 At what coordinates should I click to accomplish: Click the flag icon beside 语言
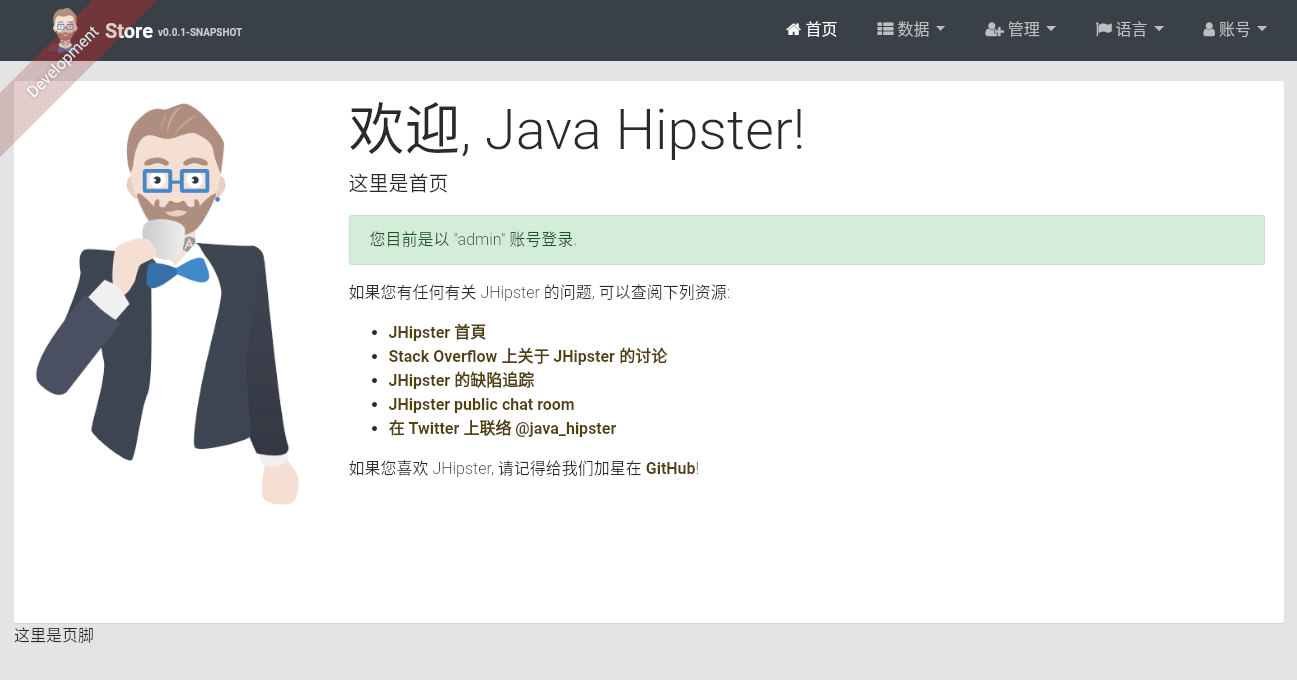pos(1104,30)
